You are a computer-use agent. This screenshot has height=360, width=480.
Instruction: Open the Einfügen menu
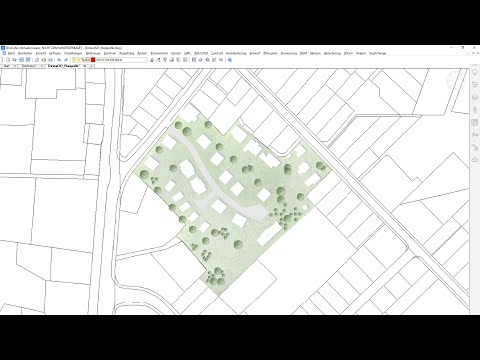[55, 53]
